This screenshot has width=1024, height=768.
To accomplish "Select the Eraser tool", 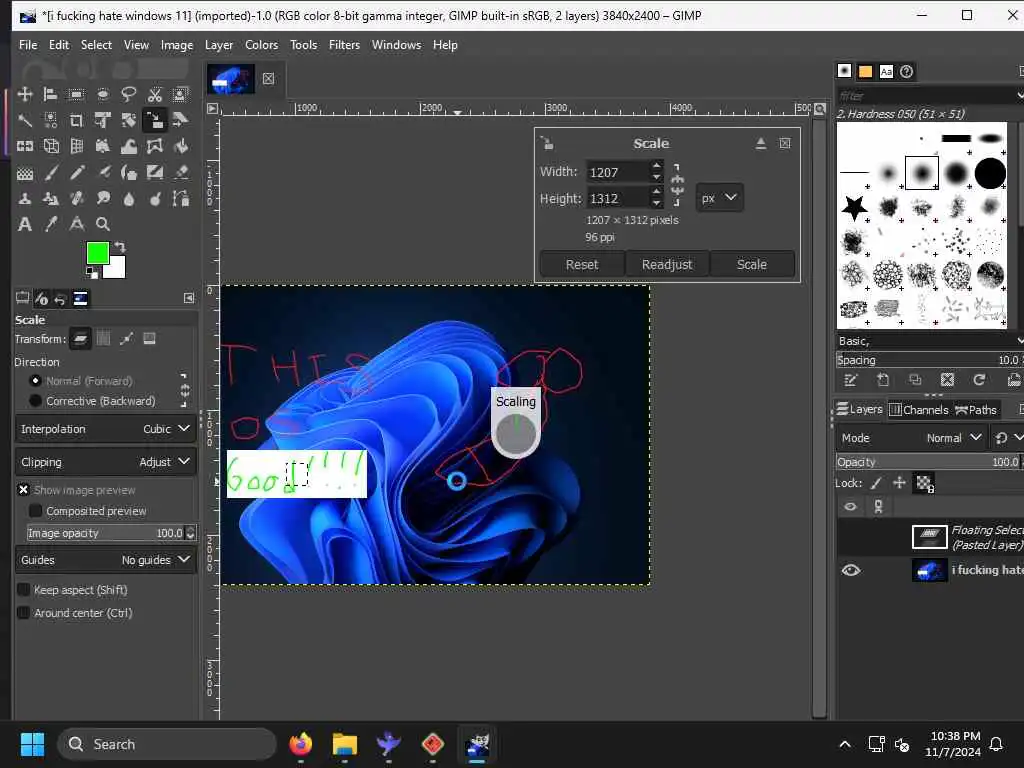I will pyautogui.click(x=181, y=172).
